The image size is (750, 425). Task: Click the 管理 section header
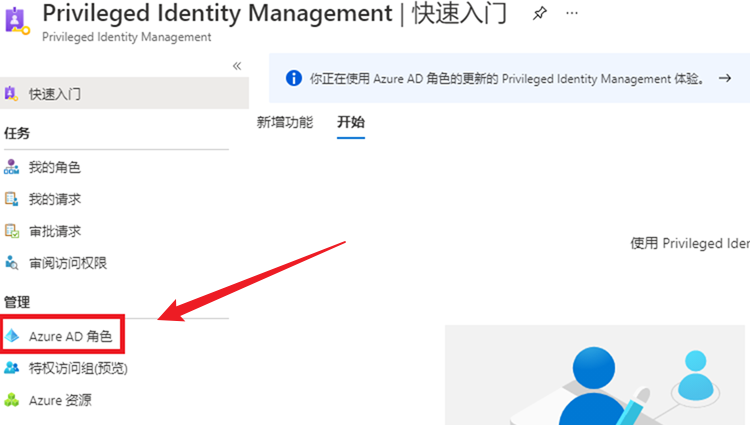[17, 301]
